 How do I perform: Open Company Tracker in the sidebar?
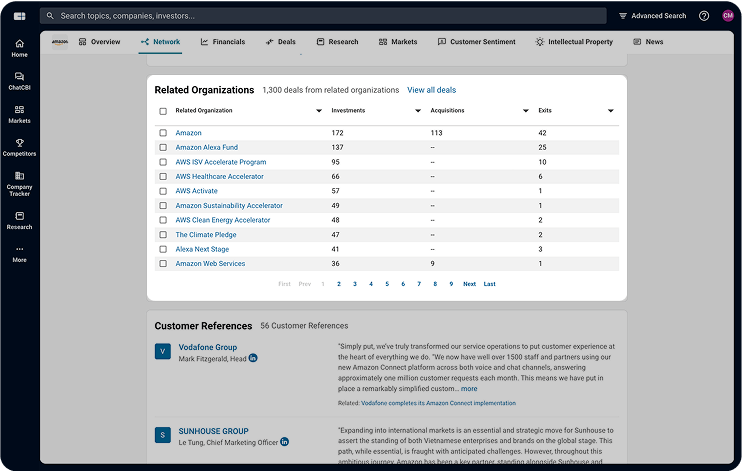tap(19, 183)
